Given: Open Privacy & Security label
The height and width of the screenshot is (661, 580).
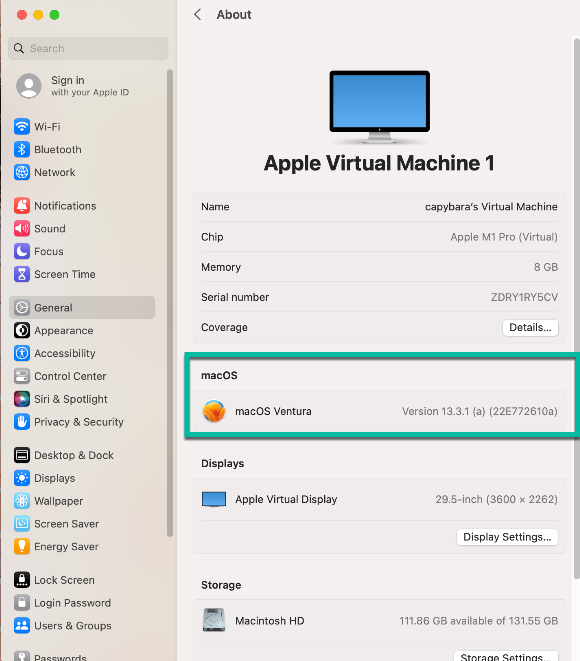Looking at the screenshot, I should pos(79,422).
